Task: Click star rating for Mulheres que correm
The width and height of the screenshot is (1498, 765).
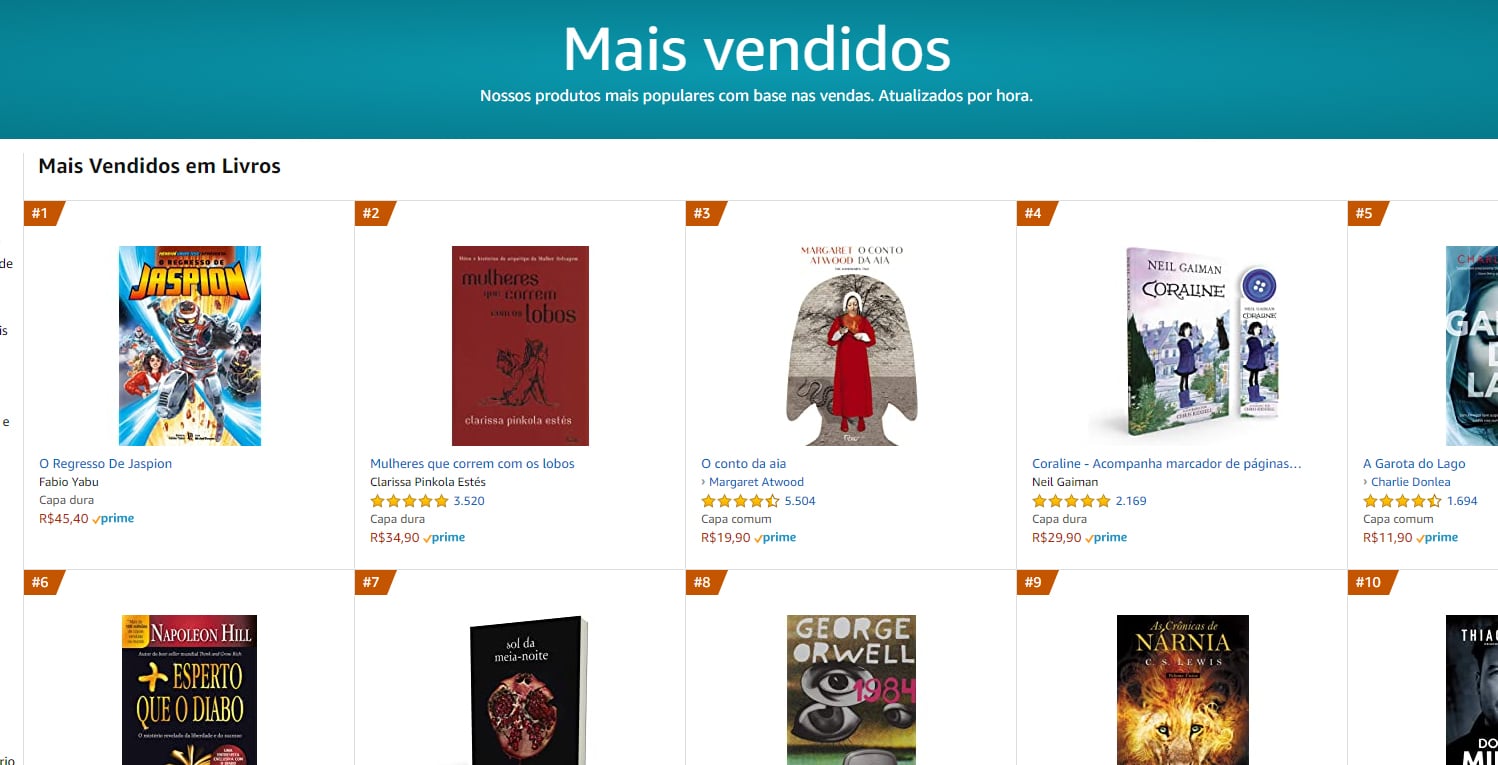Action: click(x=409, y=501)
